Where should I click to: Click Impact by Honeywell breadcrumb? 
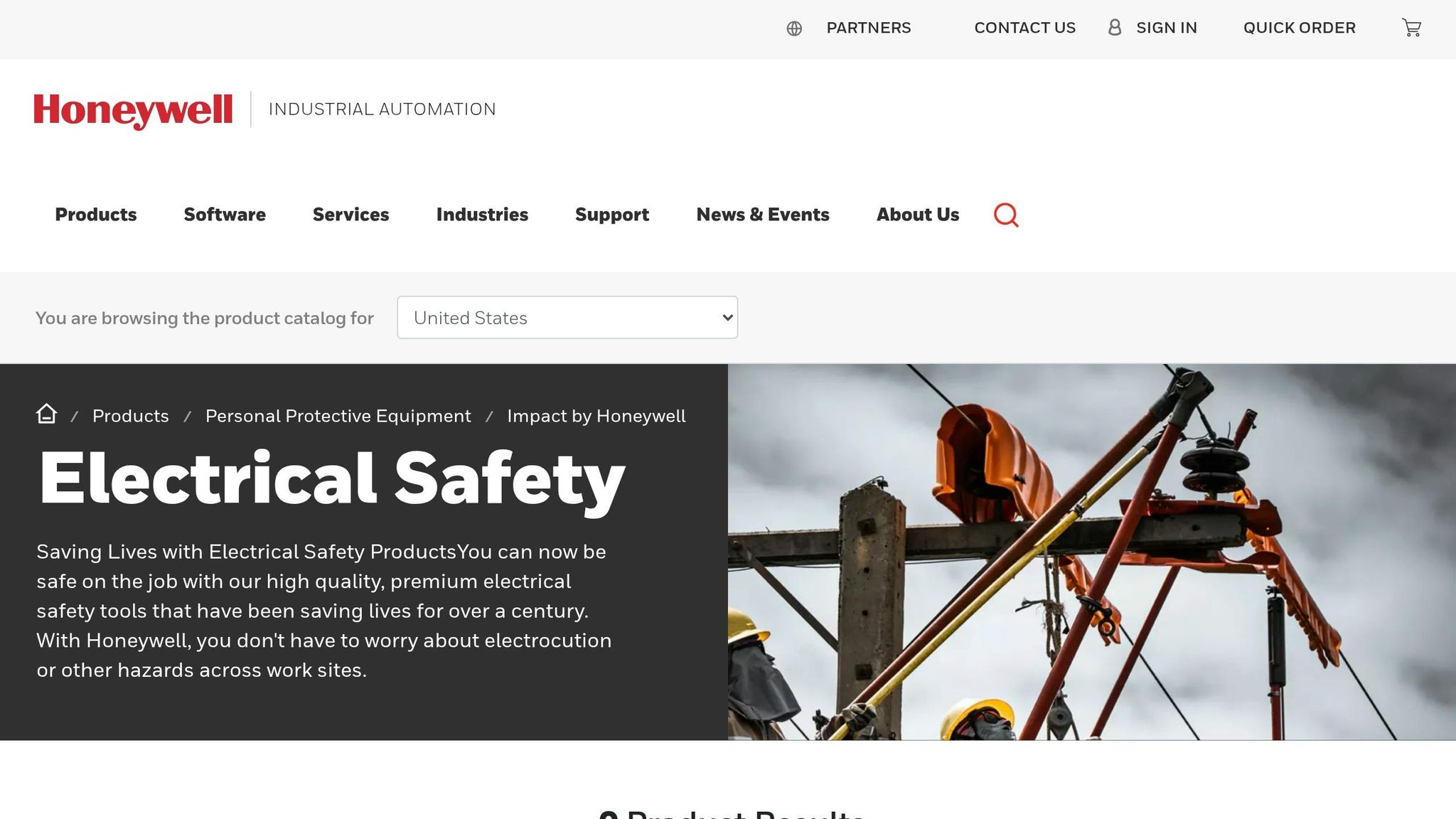(x=596, y=417)
